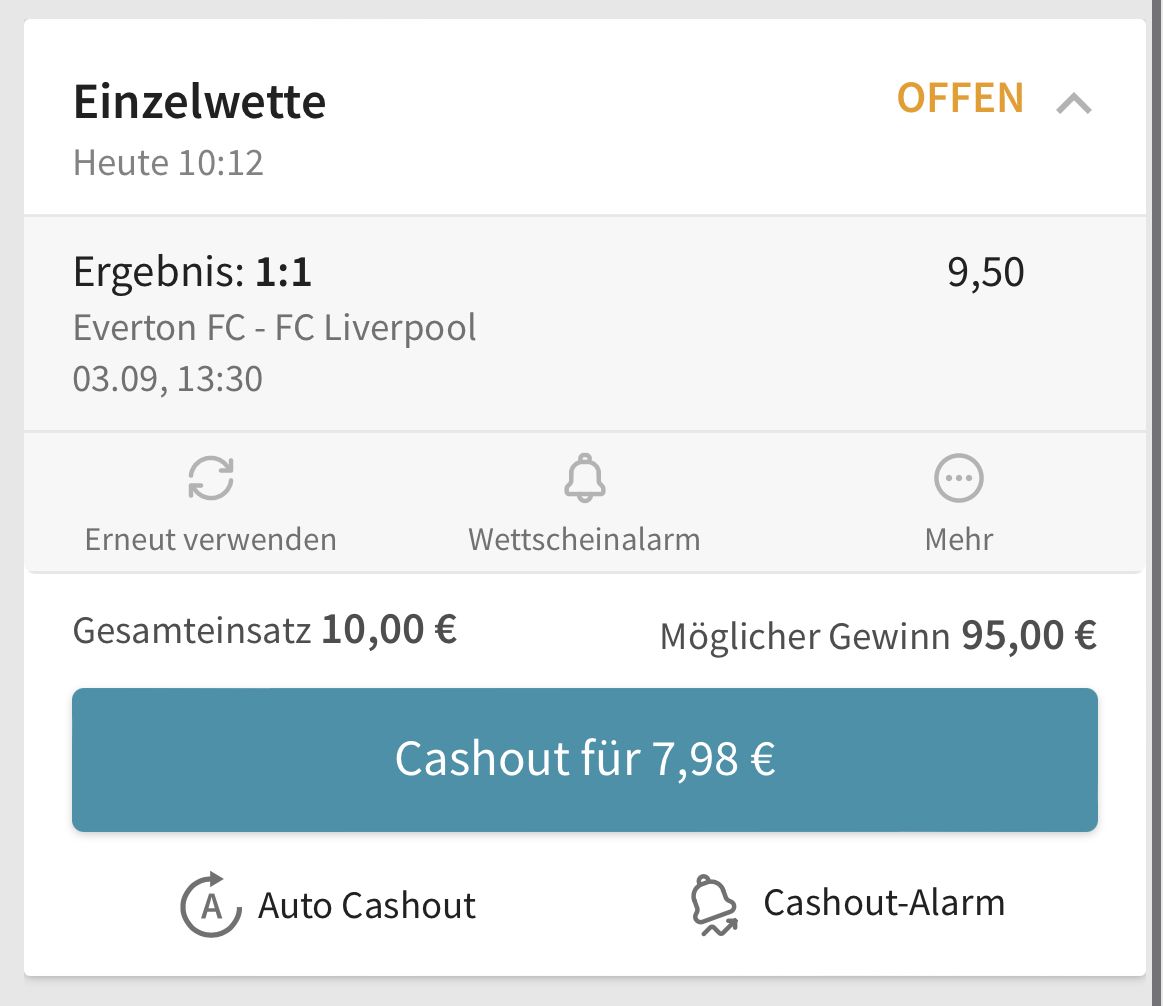Open the Everton FC - FC Liverpool match
1163x1006 pixels.
pyautogui.click(x=274, y=328)
